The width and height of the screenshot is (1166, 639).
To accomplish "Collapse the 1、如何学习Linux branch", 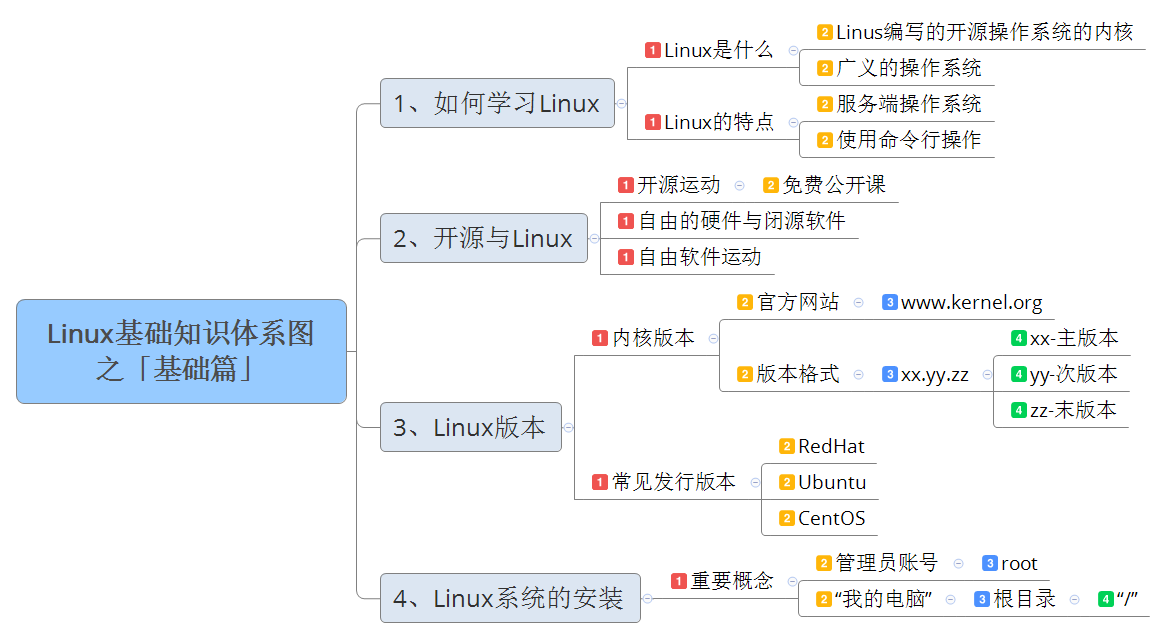I will click(x=622, y=103).
